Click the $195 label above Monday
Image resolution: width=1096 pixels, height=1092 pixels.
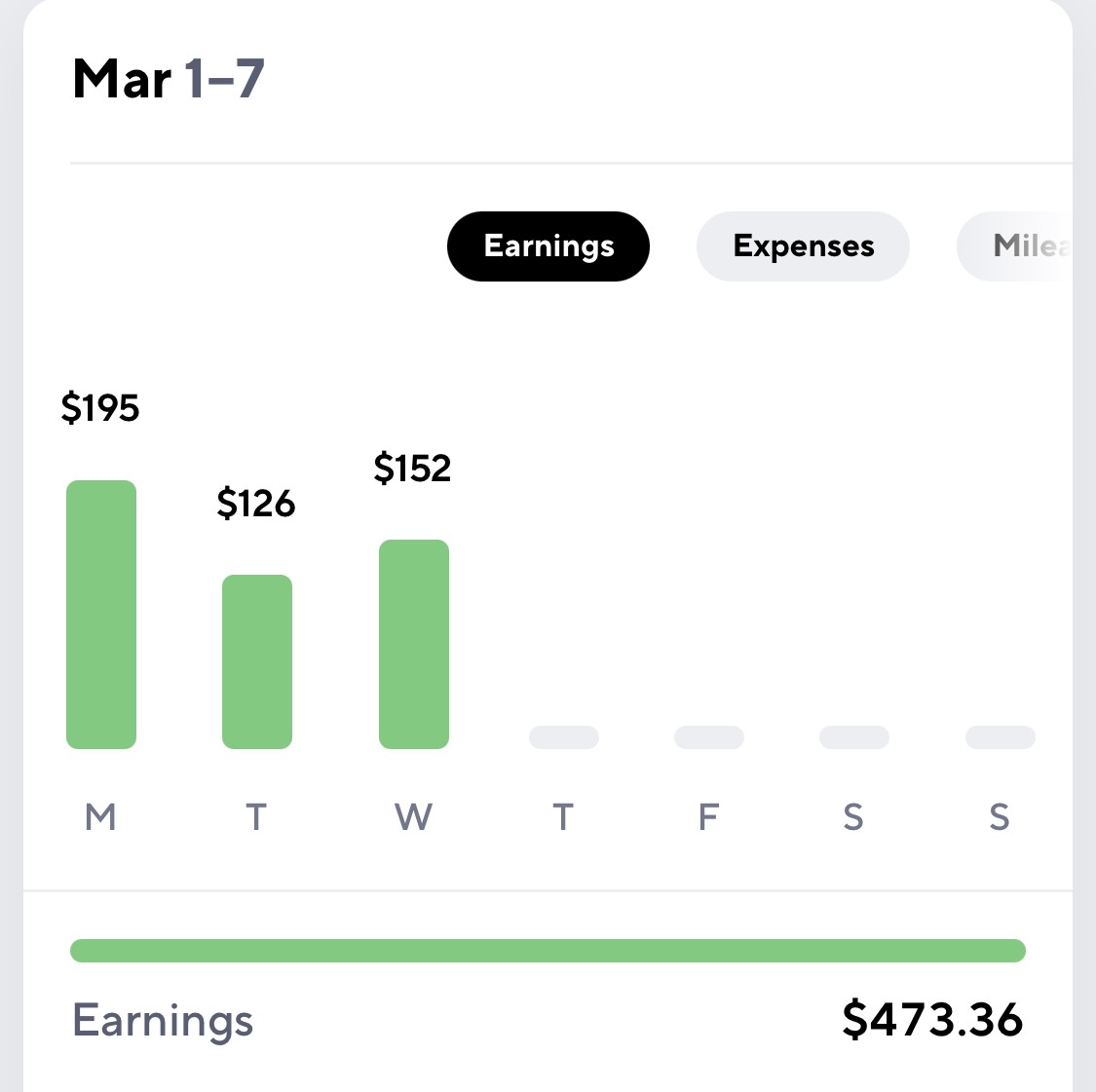click(x=100, y=407)
